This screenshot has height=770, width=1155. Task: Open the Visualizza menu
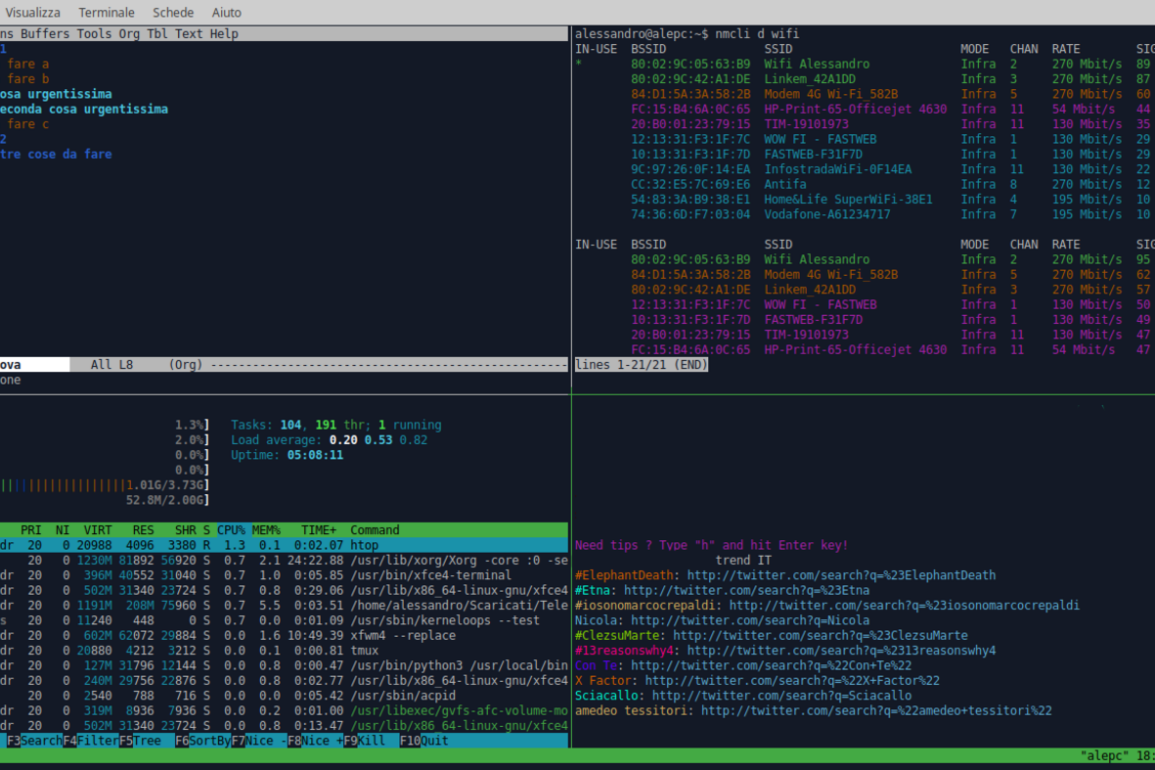tap(33, 13)
